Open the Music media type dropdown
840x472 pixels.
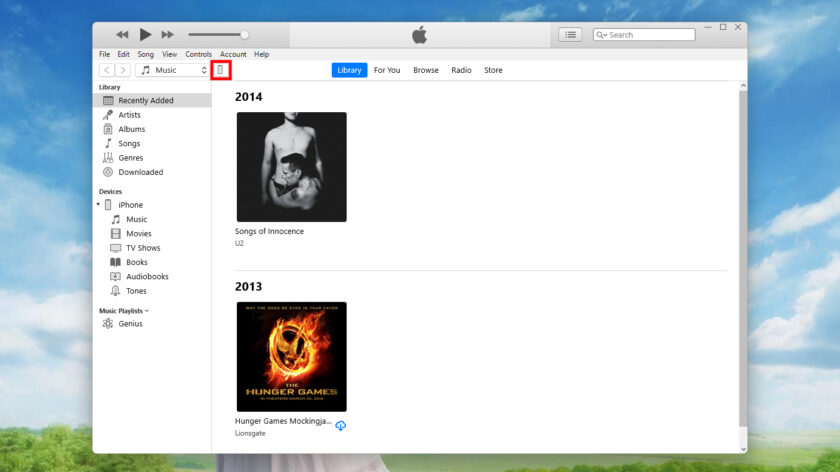[172, 70]
